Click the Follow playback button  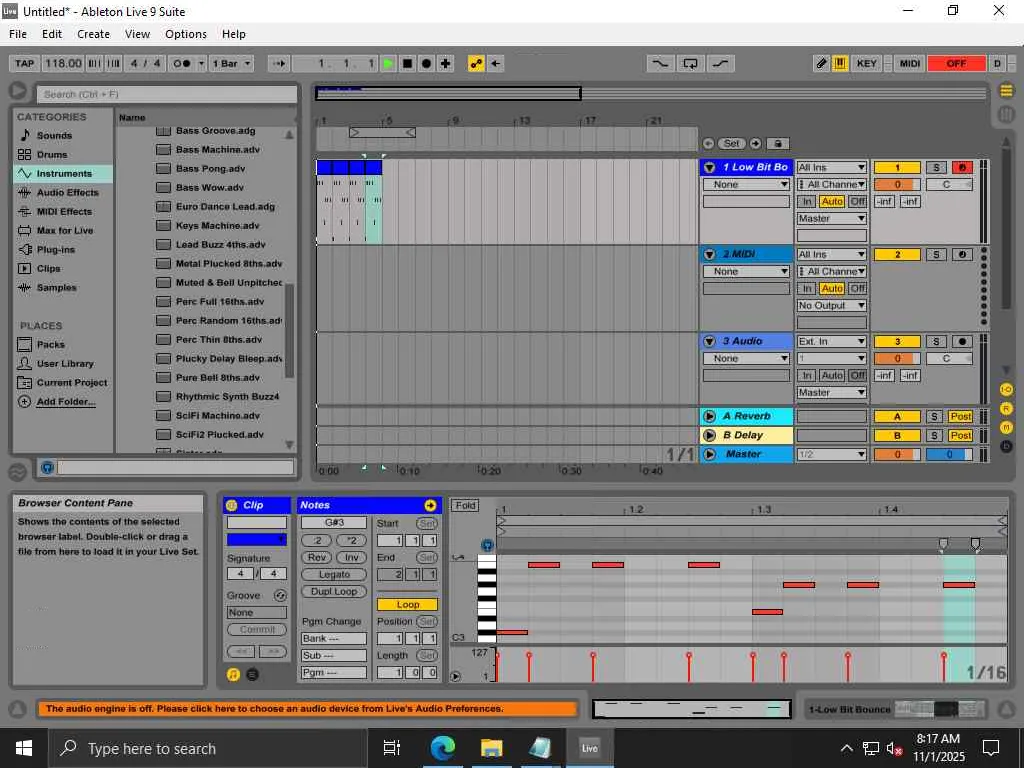pos(279,63)
